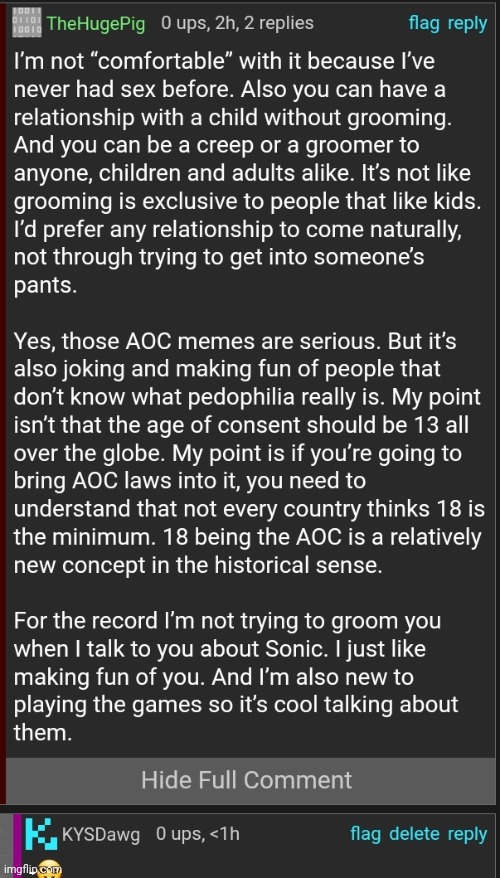The image size is (500, 878).
Task: Click the imgflip.com watermark logo
Action: 31,870
